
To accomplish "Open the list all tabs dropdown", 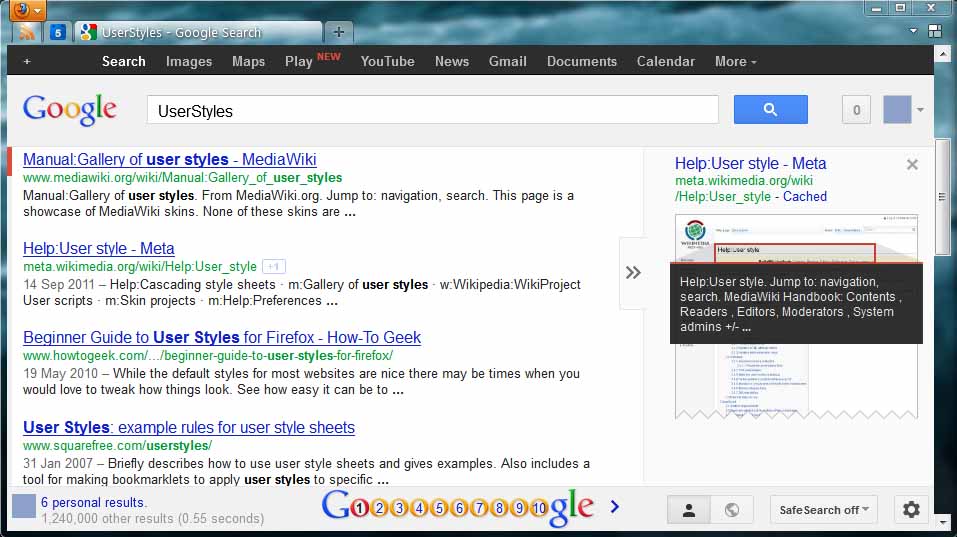I will click(913, 31).
